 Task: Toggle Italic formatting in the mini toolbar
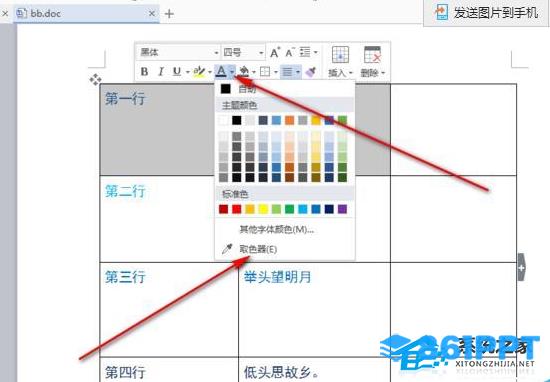coord(161,72)
